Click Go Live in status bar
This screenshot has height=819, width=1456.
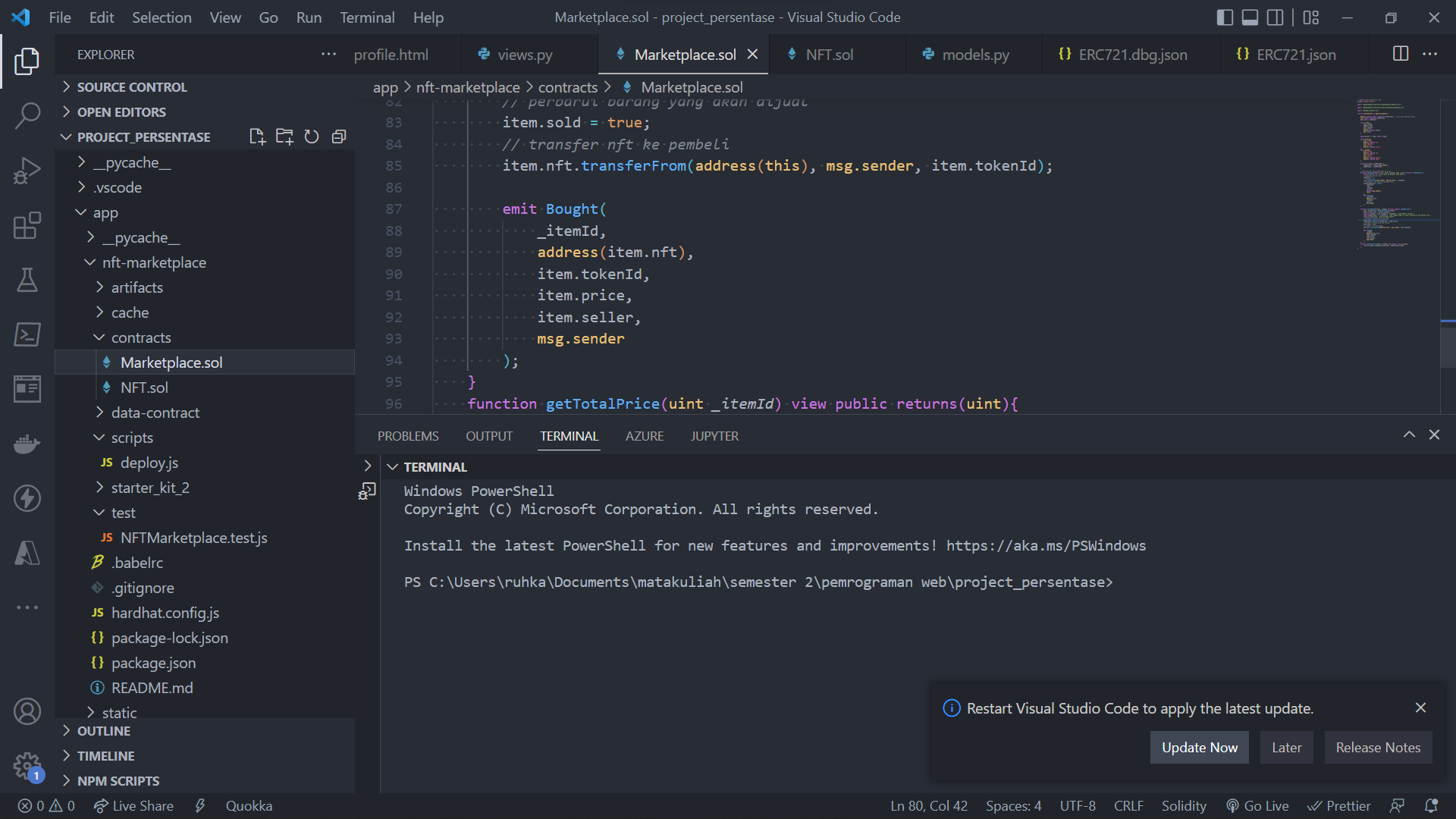1257,806
